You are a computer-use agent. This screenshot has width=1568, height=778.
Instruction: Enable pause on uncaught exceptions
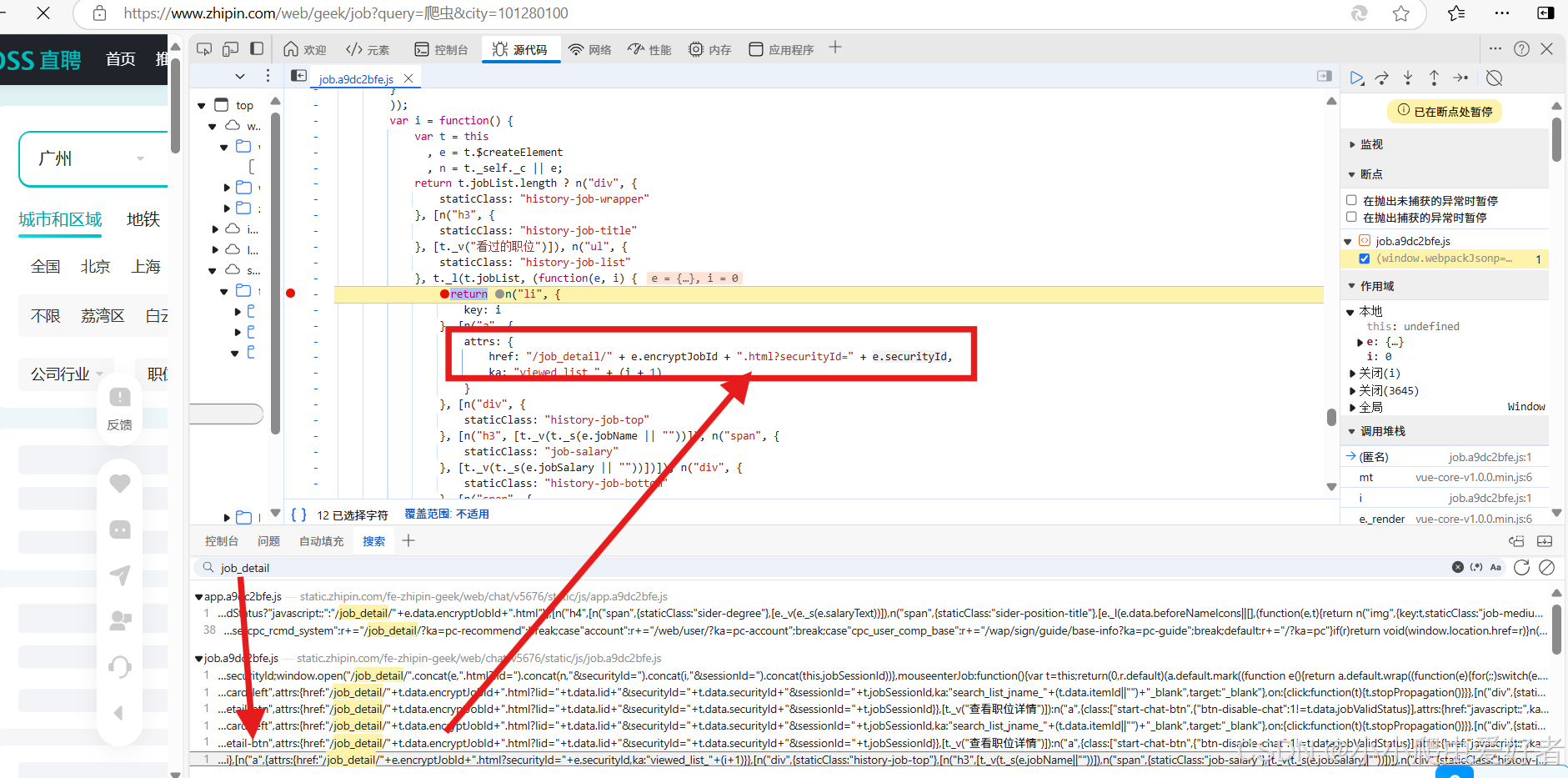click(x=1351, y=200)
